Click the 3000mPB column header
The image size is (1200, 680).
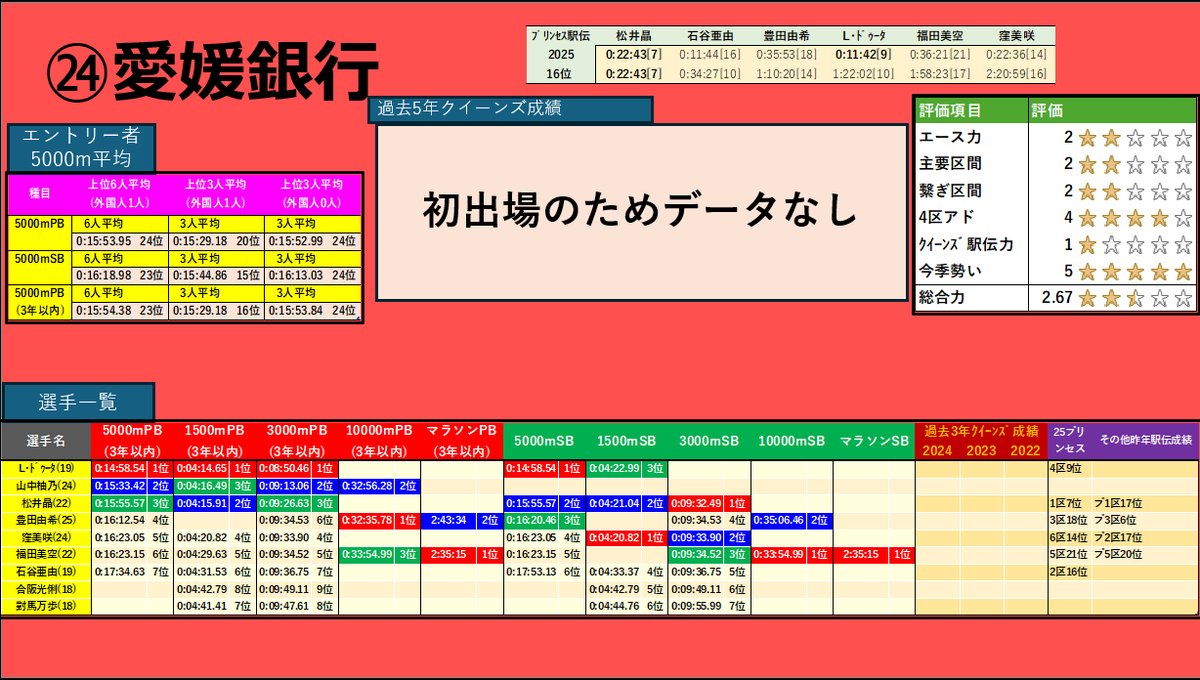[297, 441]
